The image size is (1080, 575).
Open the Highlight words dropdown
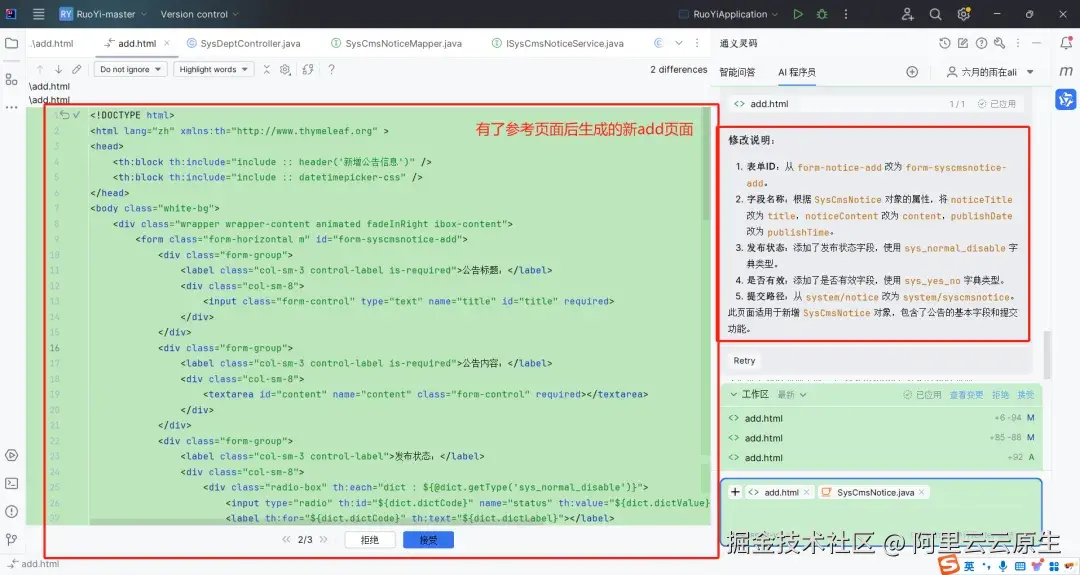[x=214, y=70]
